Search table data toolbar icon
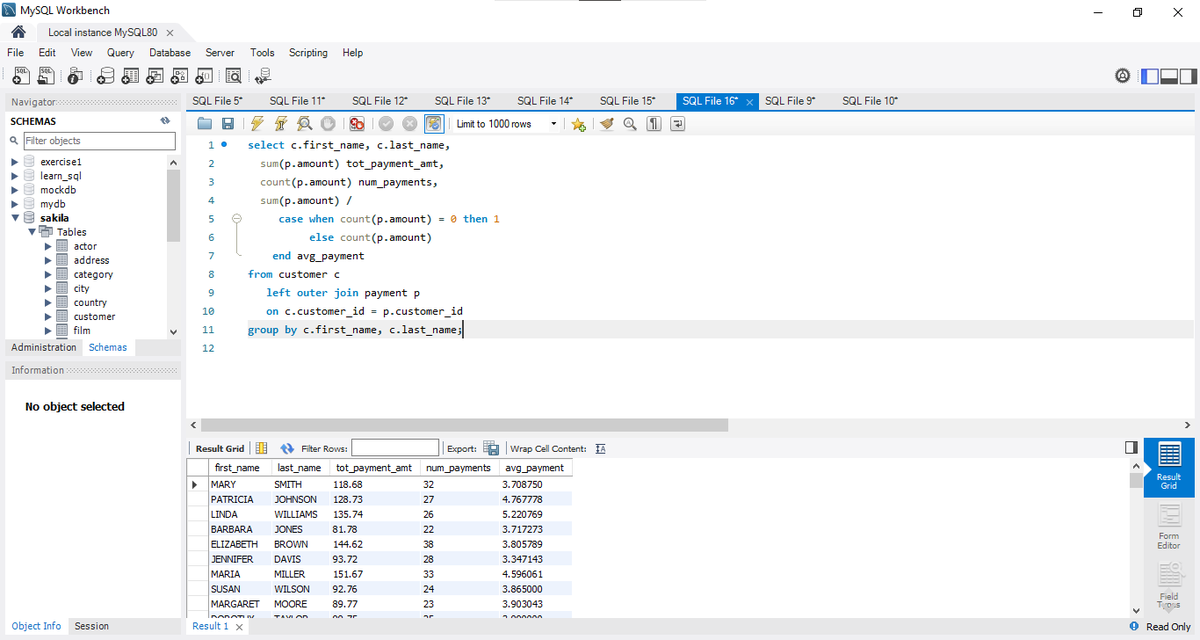This screenshot has height=640, width=1200. [234, 76]
